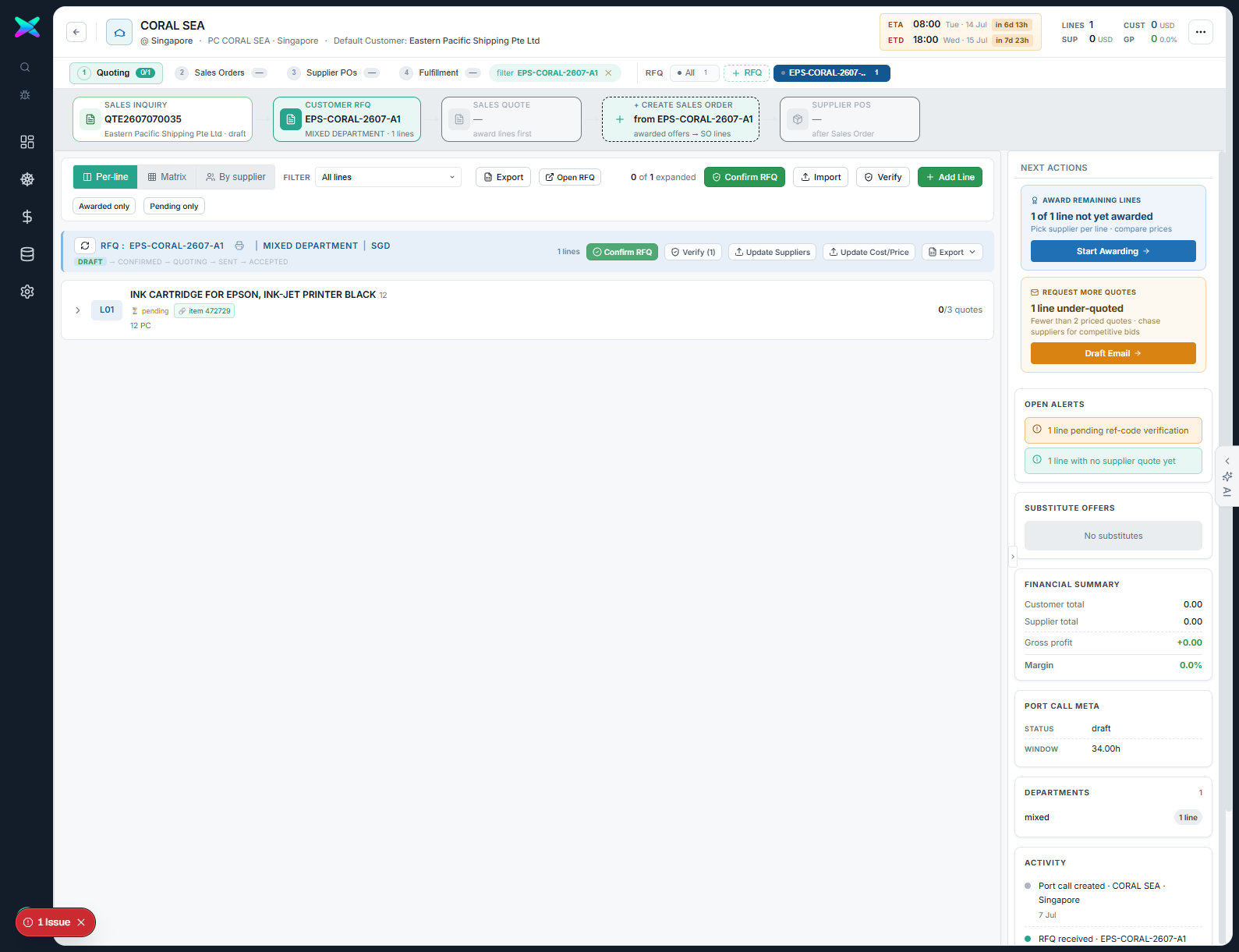Click the search icon in left sidebar
1239x952 pixels.
click(x=25, y=67)
